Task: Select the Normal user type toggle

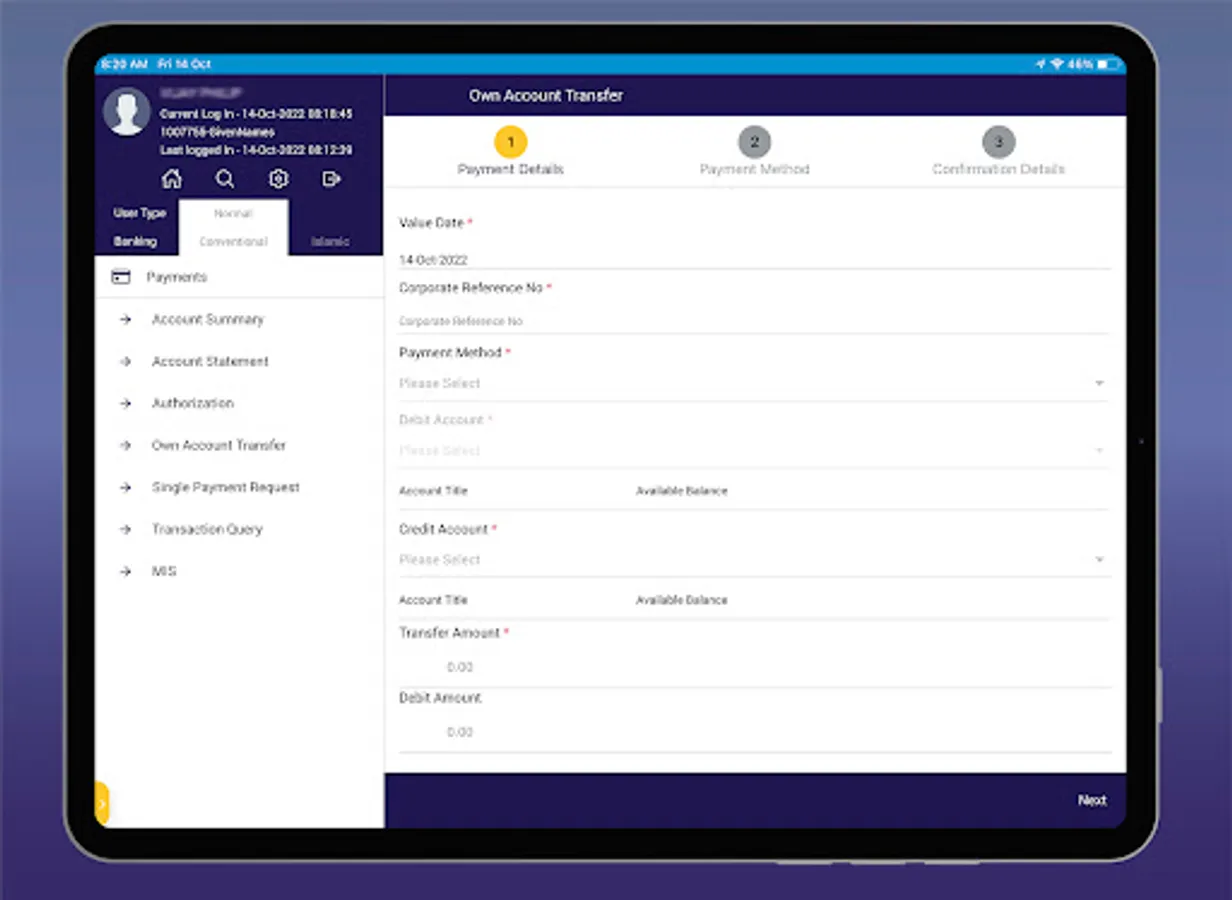Action: point(233,214)
